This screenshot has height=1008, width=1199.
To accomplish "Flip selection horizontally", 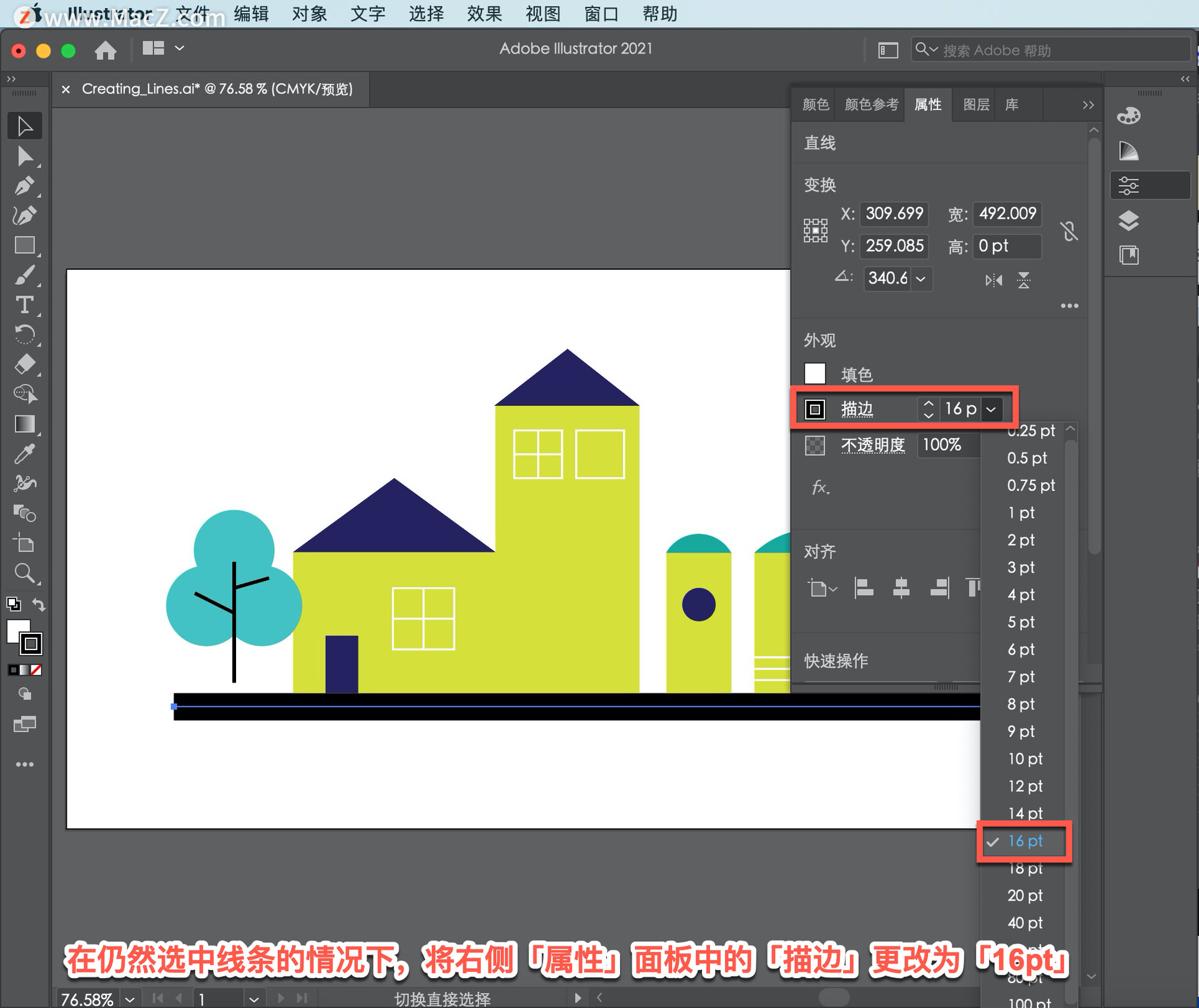I will click(x=994, y=280).
